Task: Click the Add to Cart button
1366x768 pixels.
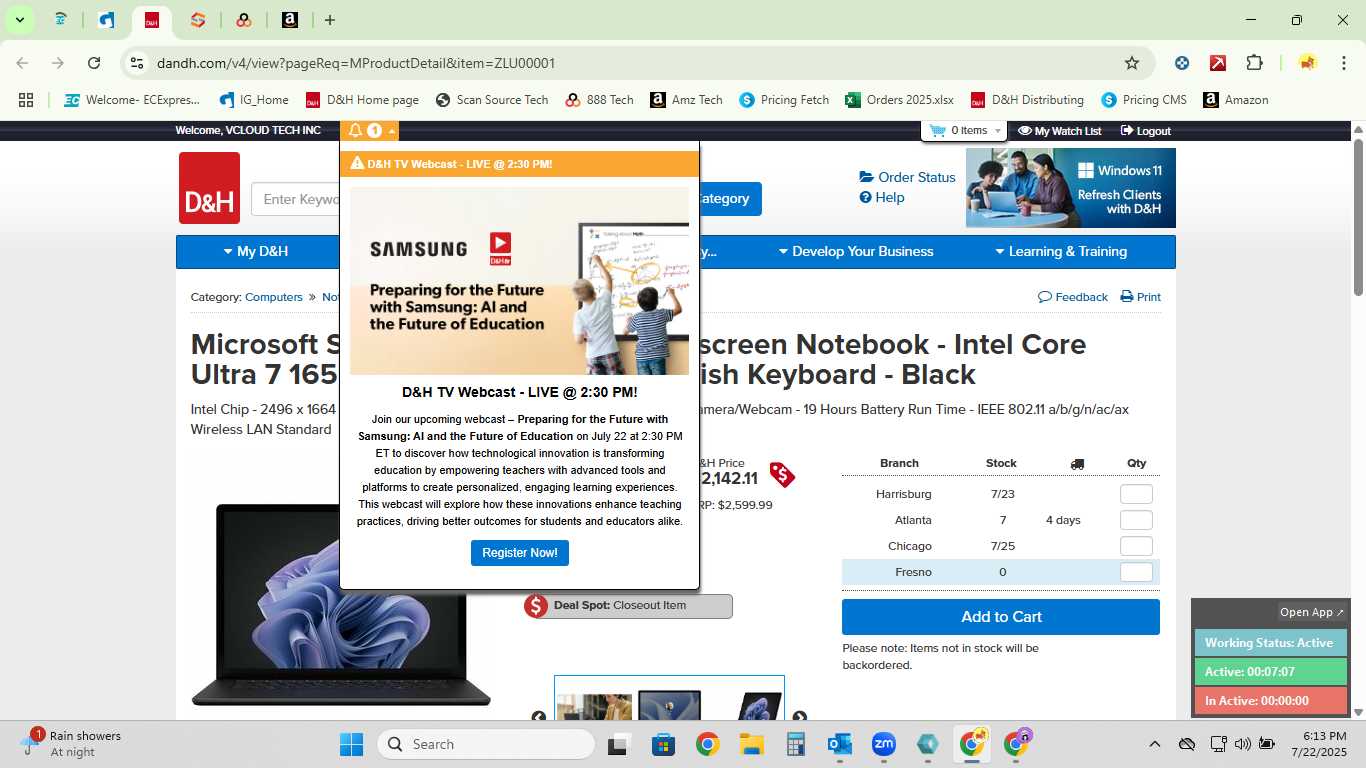Action: point(1001,617)
